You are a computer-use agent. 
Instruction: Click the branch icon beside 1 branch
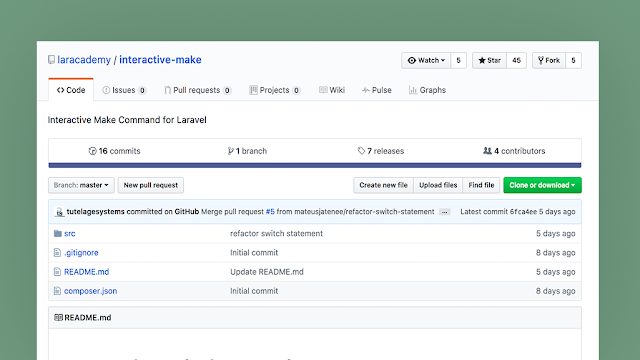(231, 151)
